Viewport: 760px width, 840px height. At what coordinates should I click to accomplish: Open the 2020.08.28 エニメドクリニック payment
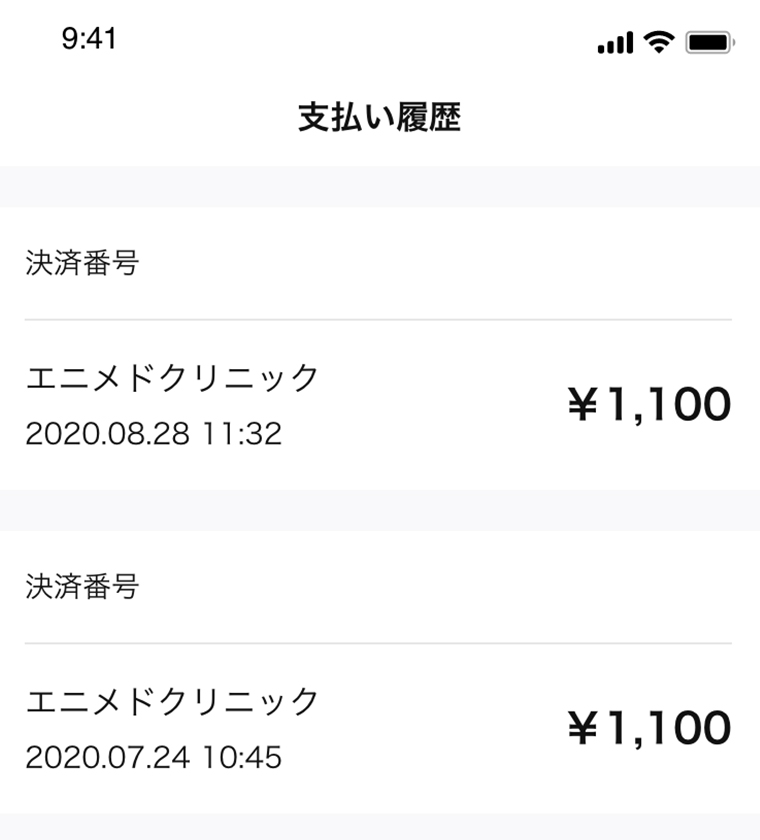(x=380, y=405)
